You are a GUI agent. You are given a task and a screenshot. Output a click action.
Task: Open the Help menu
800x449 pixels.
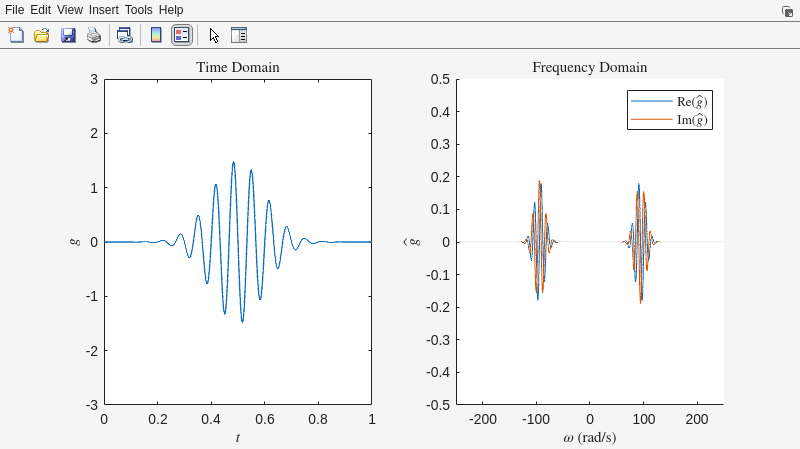click(171, 10)
